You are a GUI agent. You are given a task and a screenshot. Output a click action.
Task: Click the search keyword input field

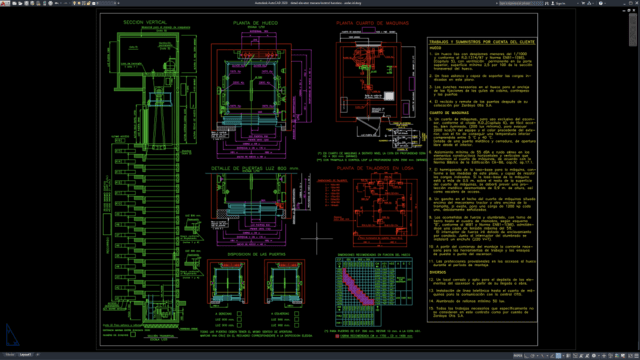click(x=521, y=3)
